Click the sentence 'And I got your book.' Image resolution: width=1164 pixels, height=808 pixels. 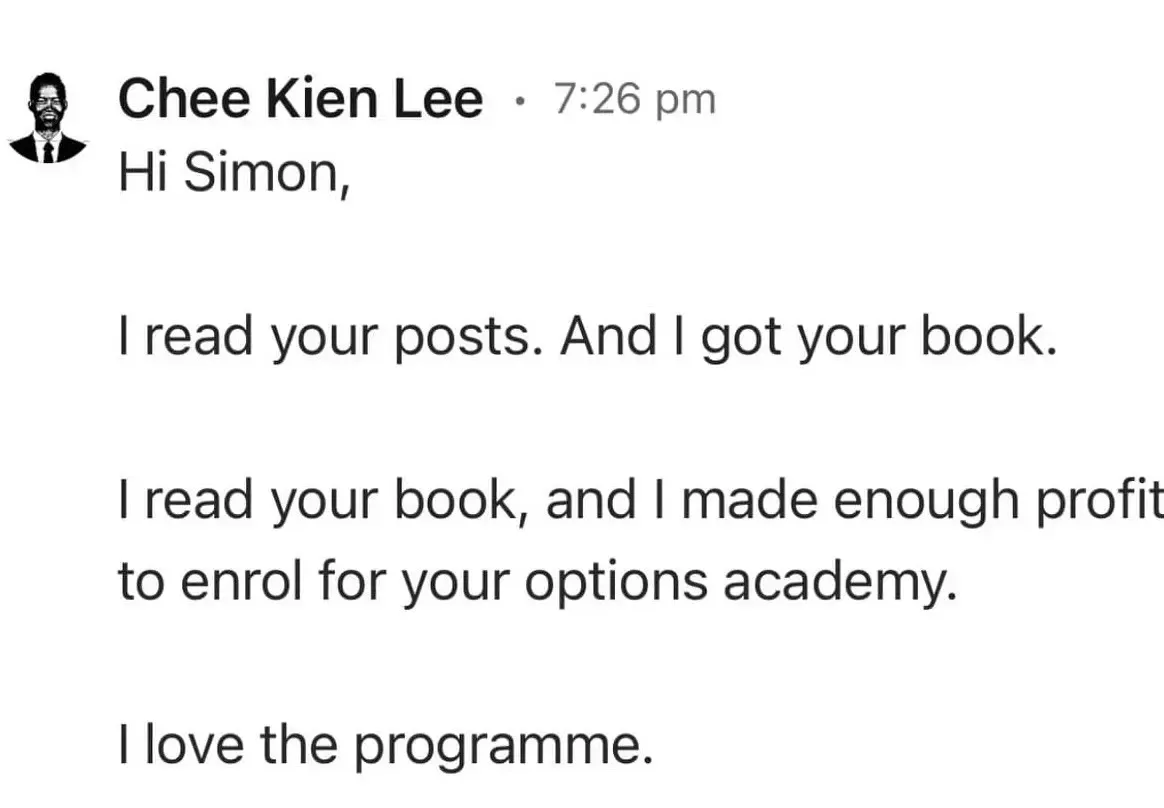[808, 340]
